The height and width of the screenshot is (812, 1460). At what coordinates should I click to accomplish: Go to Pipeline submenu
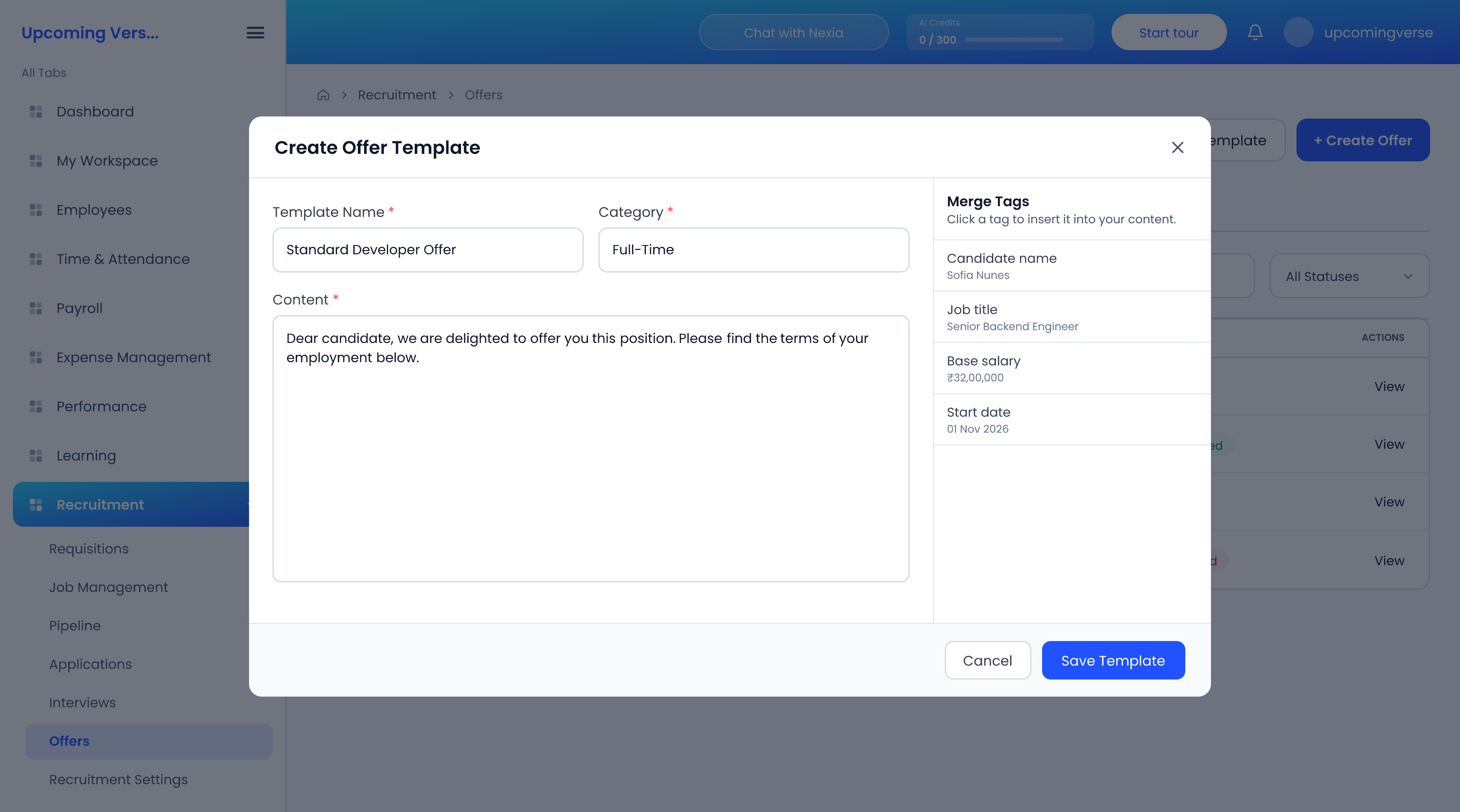[x=74, y=626]
